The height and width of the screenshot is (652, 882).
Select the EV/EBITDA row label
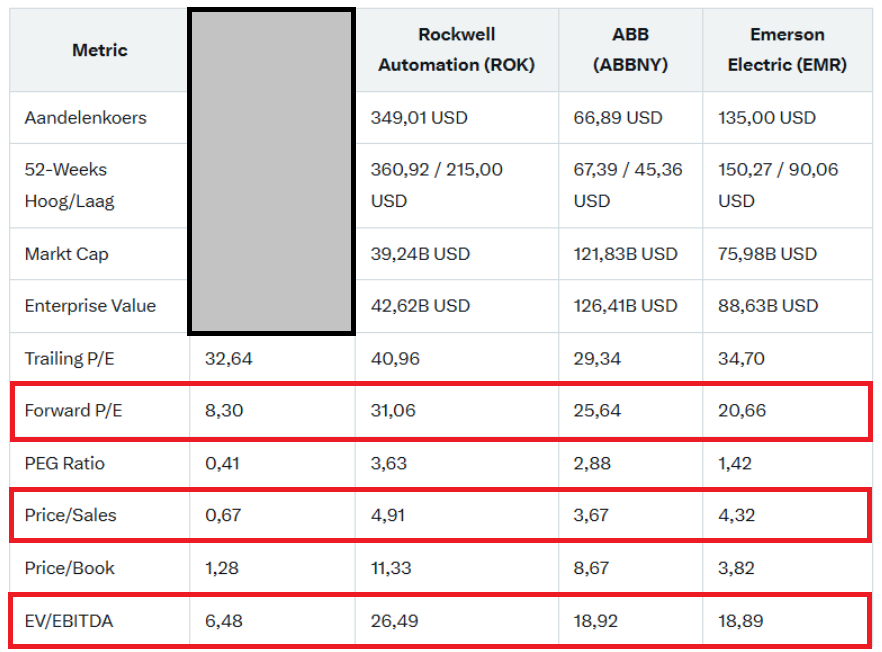click(x=68, y=621)
